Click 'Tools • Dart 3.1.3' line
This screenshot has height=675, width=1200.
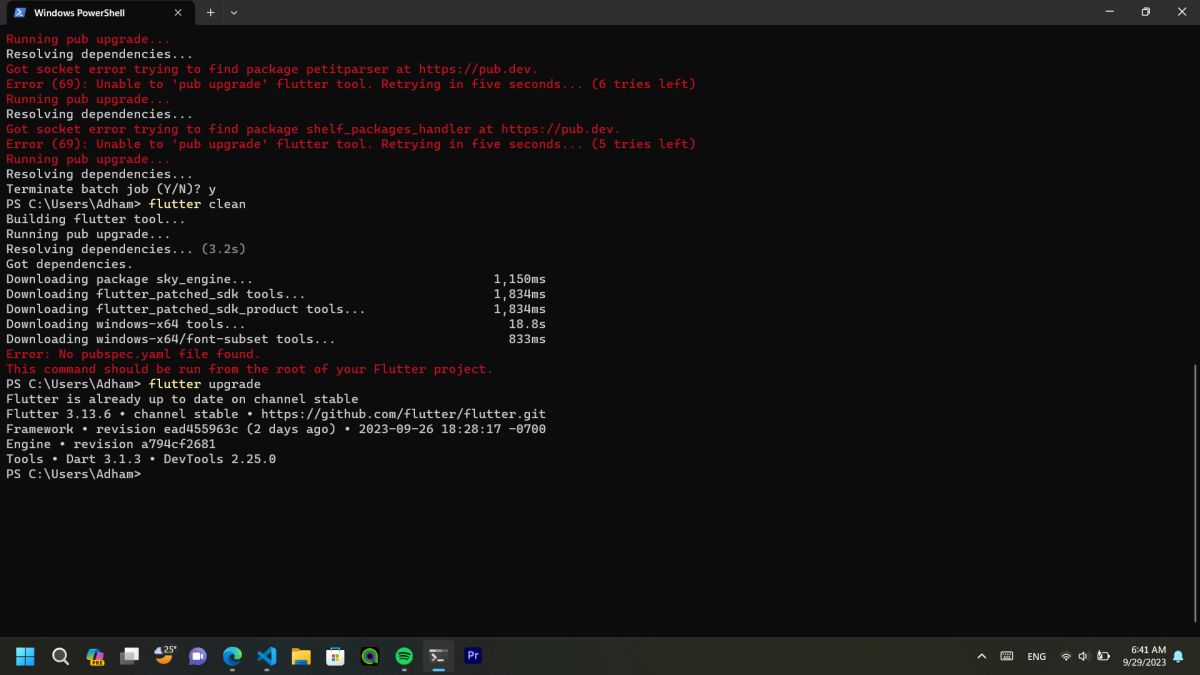pos(141,459)
